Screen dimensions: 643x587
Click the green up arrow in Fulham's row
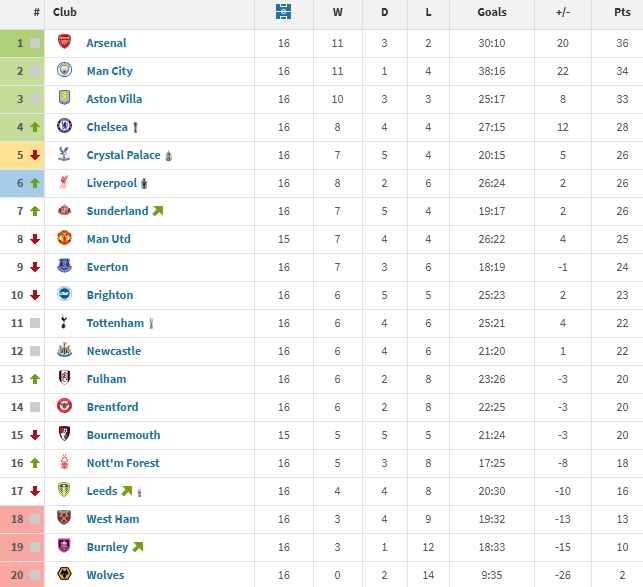(x=35, y=379)
